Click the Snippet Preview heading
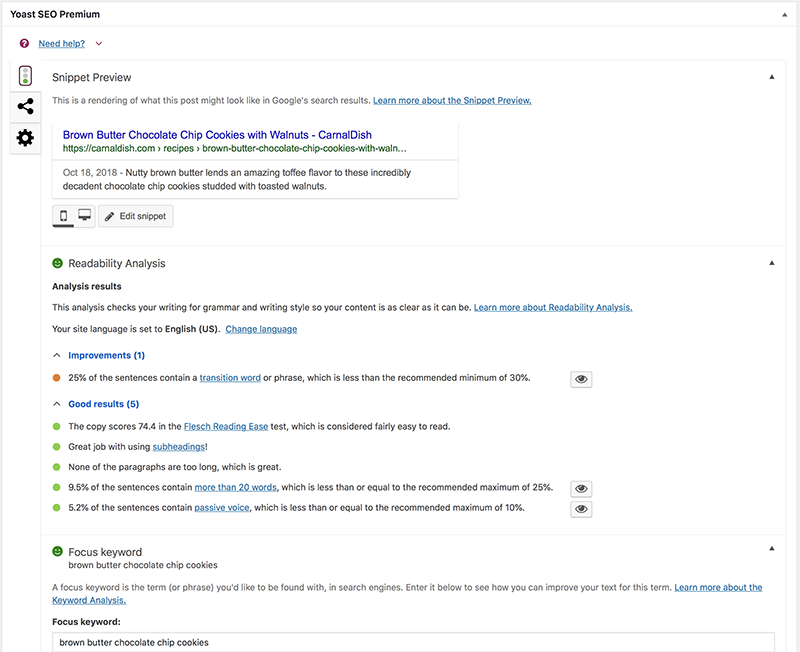 (x=92, y=78)
